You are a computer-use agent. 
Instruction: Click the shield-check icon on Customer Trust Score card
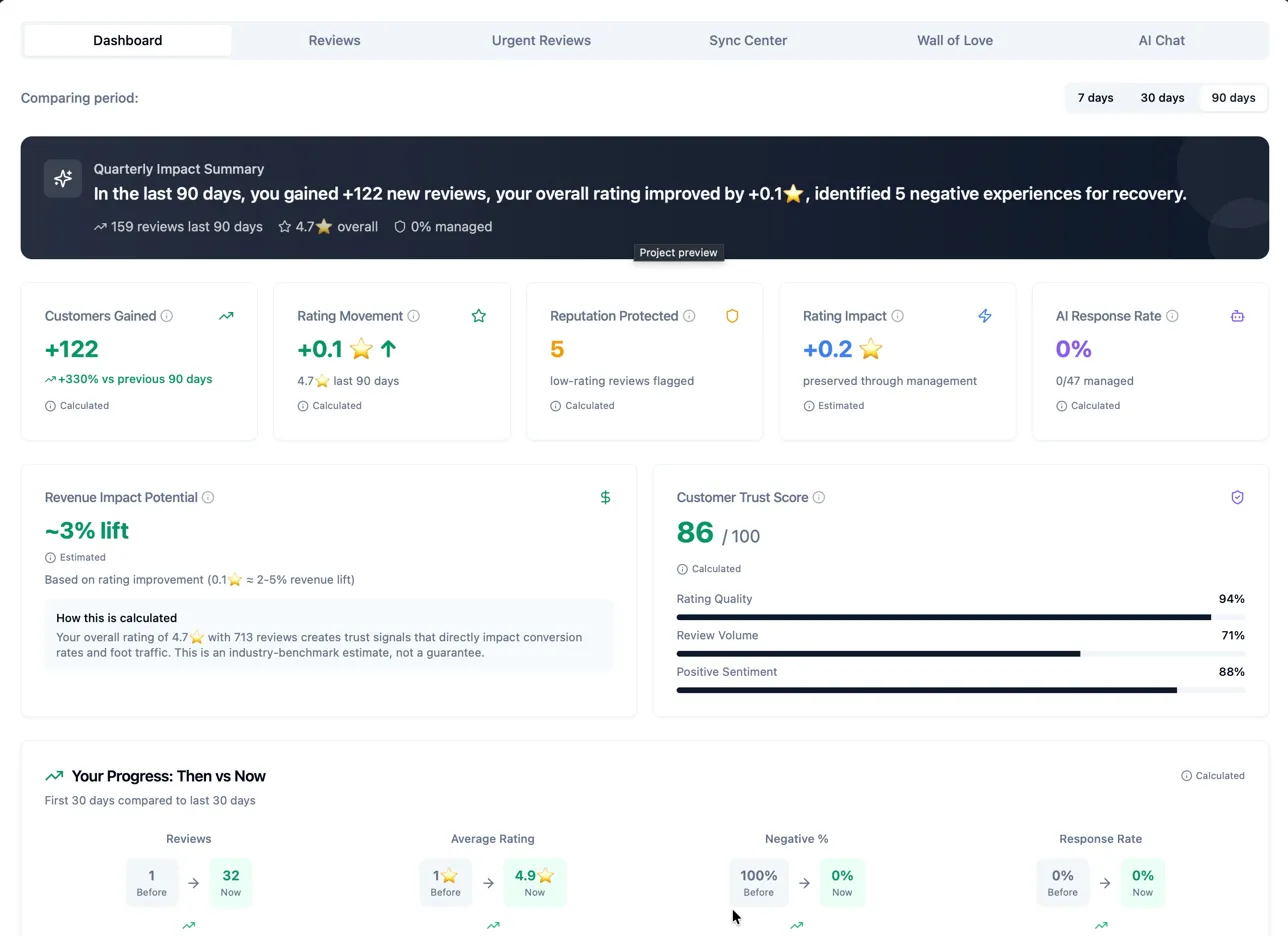coord(1237,496)
